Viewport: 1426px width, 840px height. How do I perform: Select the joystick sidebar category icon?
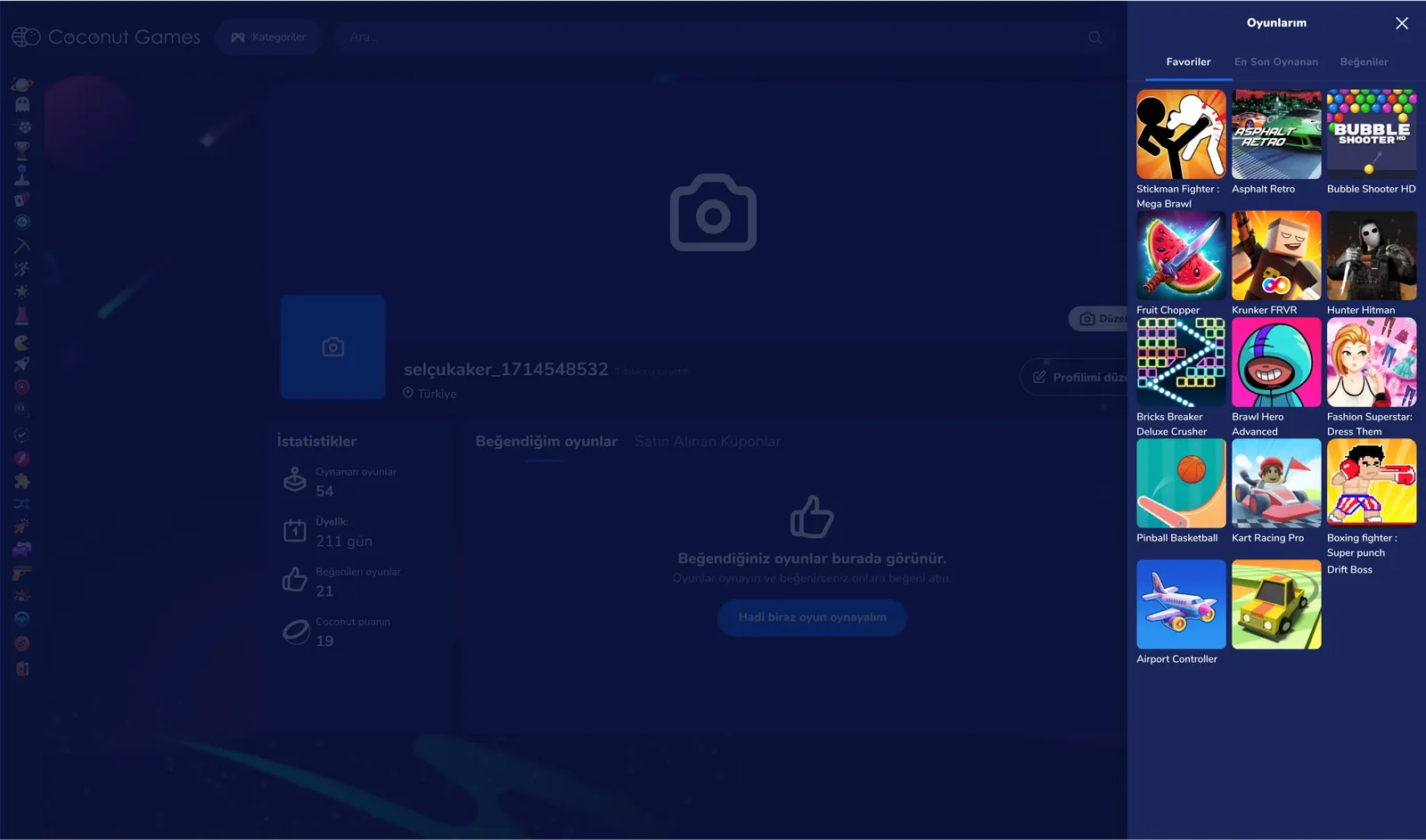(22, 175)
